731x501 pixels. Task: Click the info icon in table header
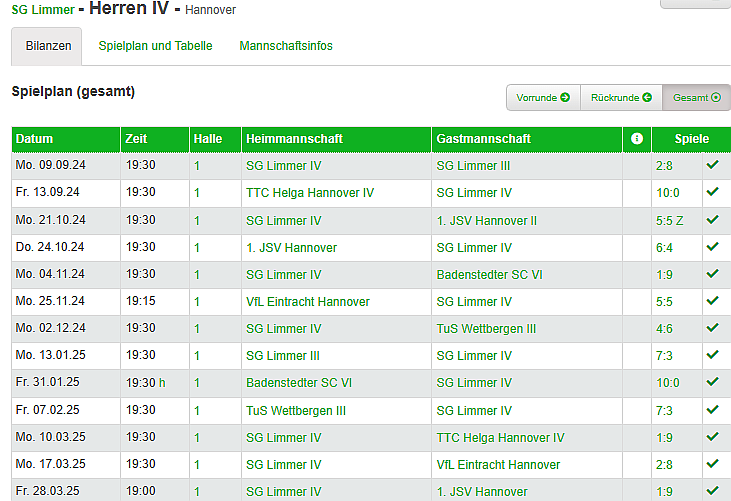pyautogui.click(x=636, y=139)
